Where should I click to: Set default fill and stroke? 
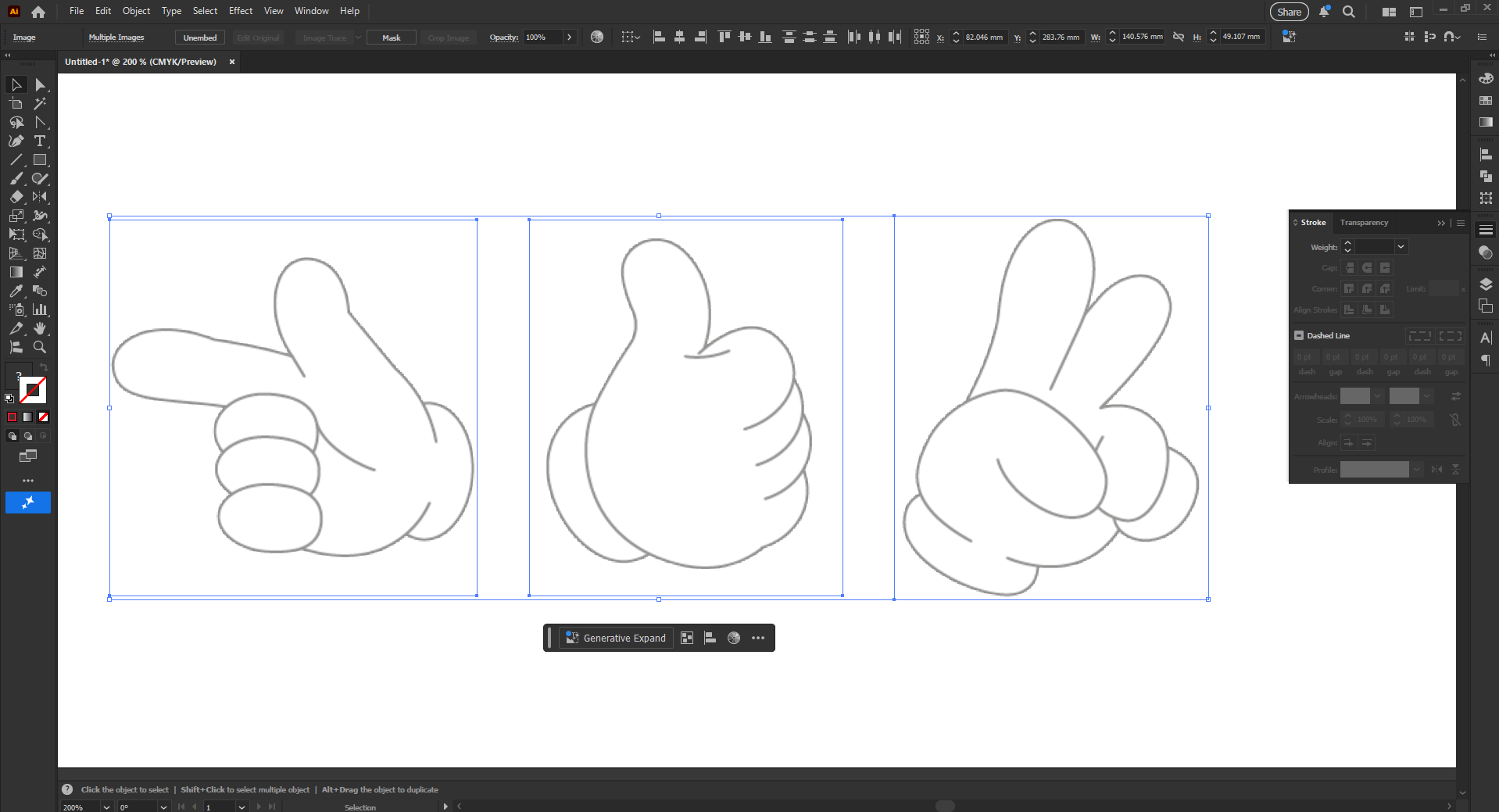(x=9, y=399)
